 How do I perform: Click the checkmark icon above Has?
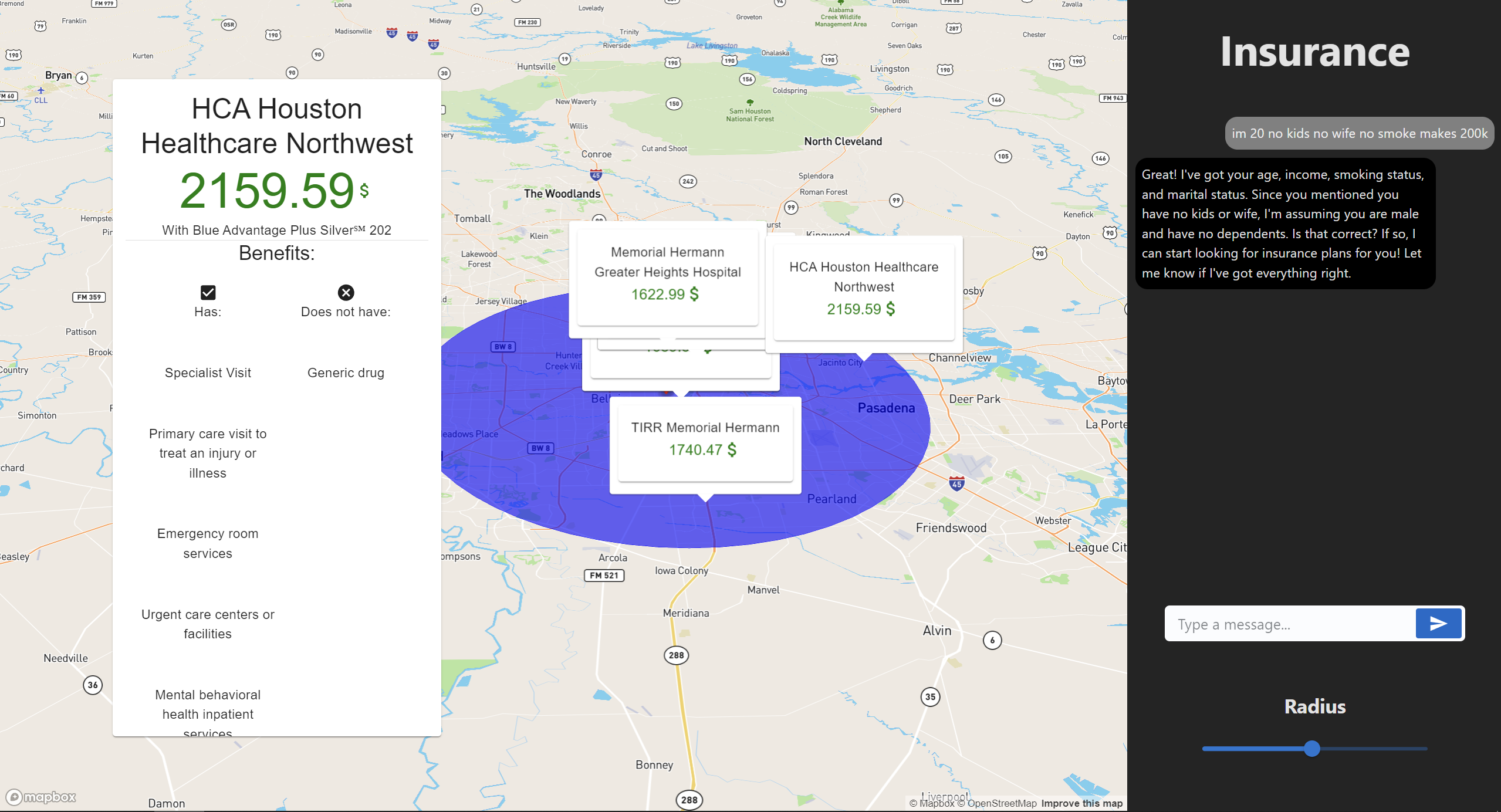pyautogui.click(x=208, y=292)
